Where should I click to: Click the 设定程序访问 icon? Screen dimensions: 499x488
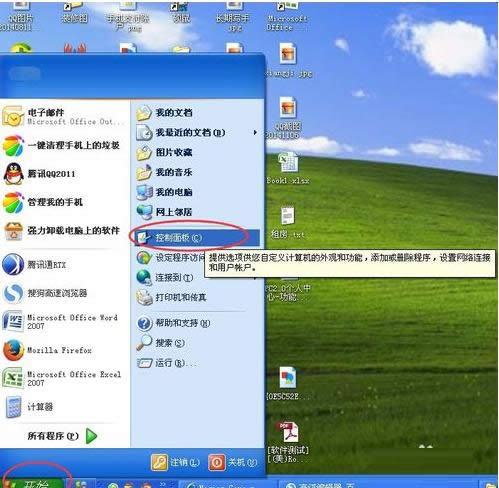(144, 258)
